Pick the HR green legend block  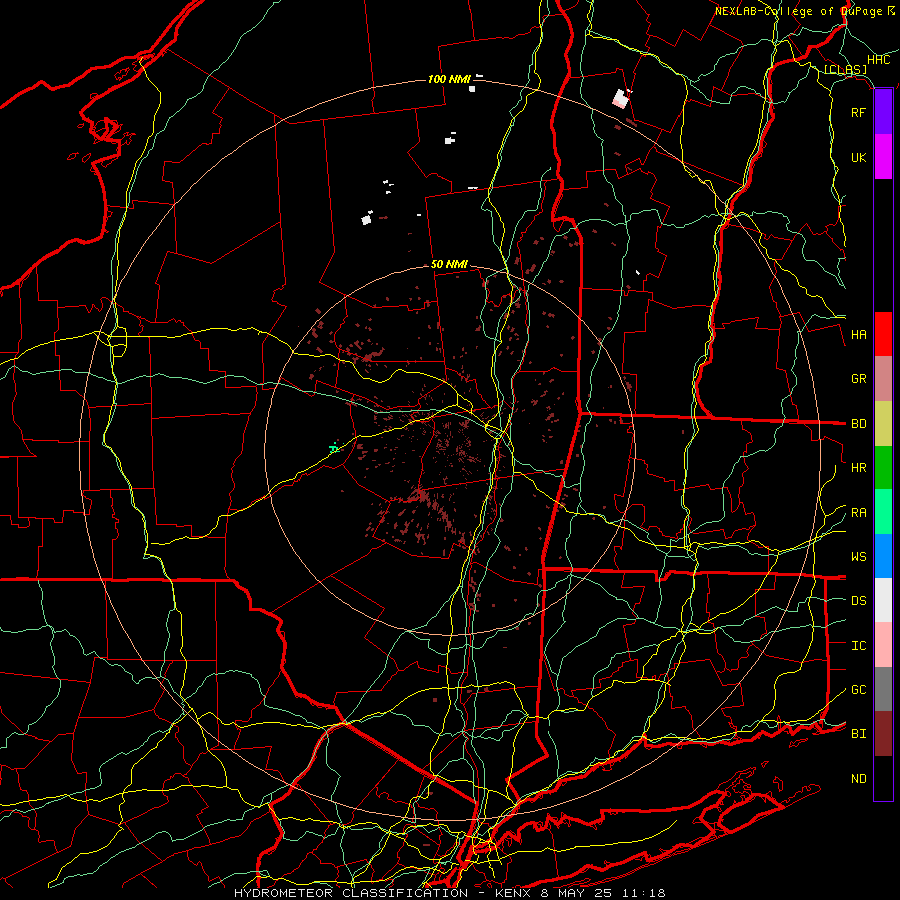pyautogui.click(x=883, y=467)
